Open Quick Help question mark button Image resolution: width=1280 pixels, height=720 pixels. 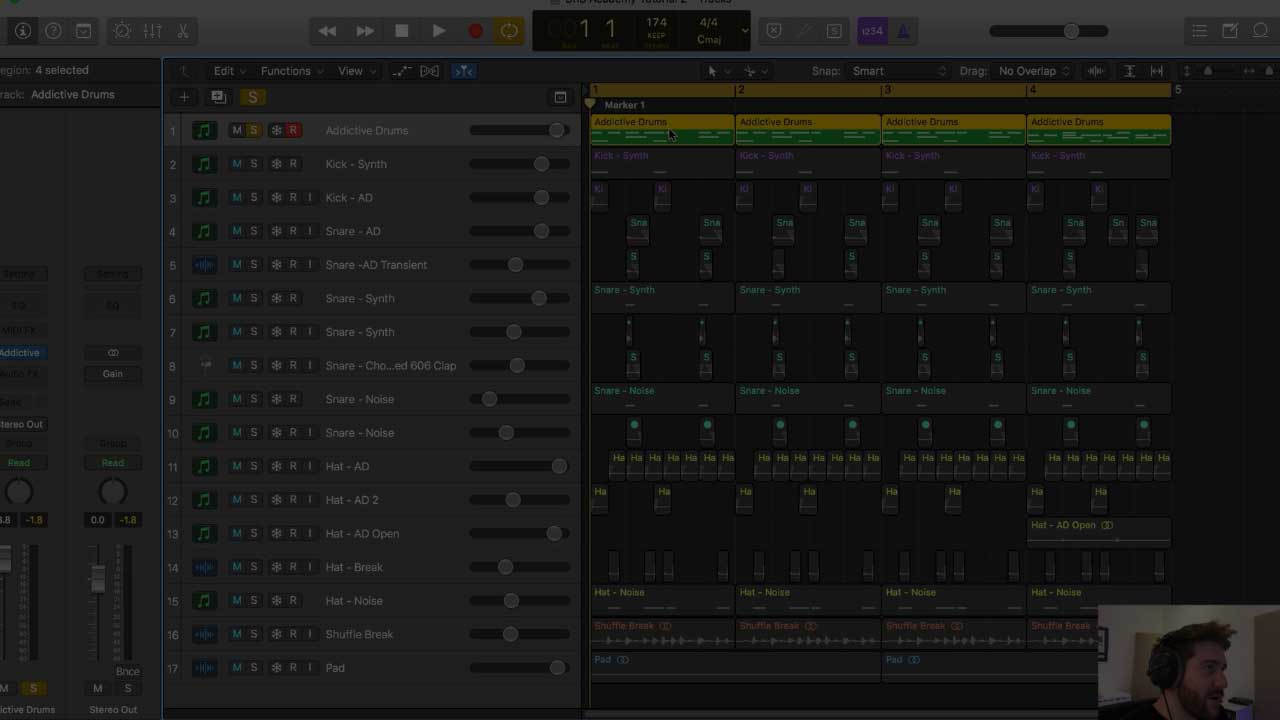coord(53,31)
